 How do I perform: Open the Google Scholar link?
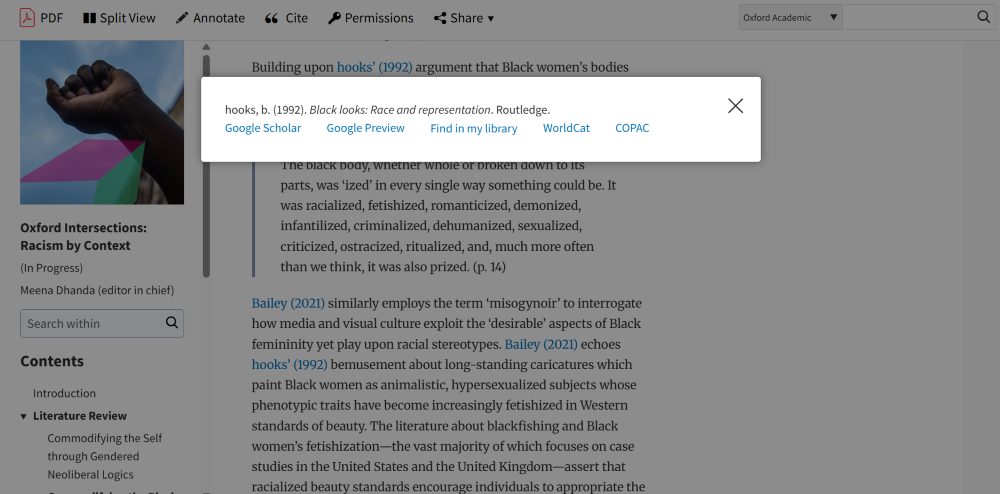tap(263, 128)
